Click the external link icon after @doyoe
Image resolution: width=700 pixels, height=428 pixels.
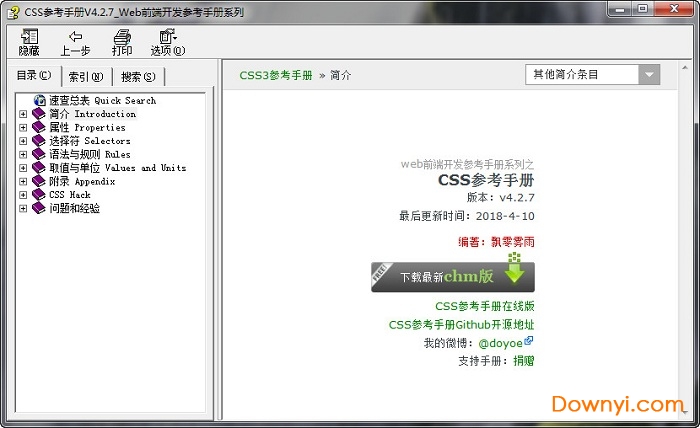click(529, 341)
